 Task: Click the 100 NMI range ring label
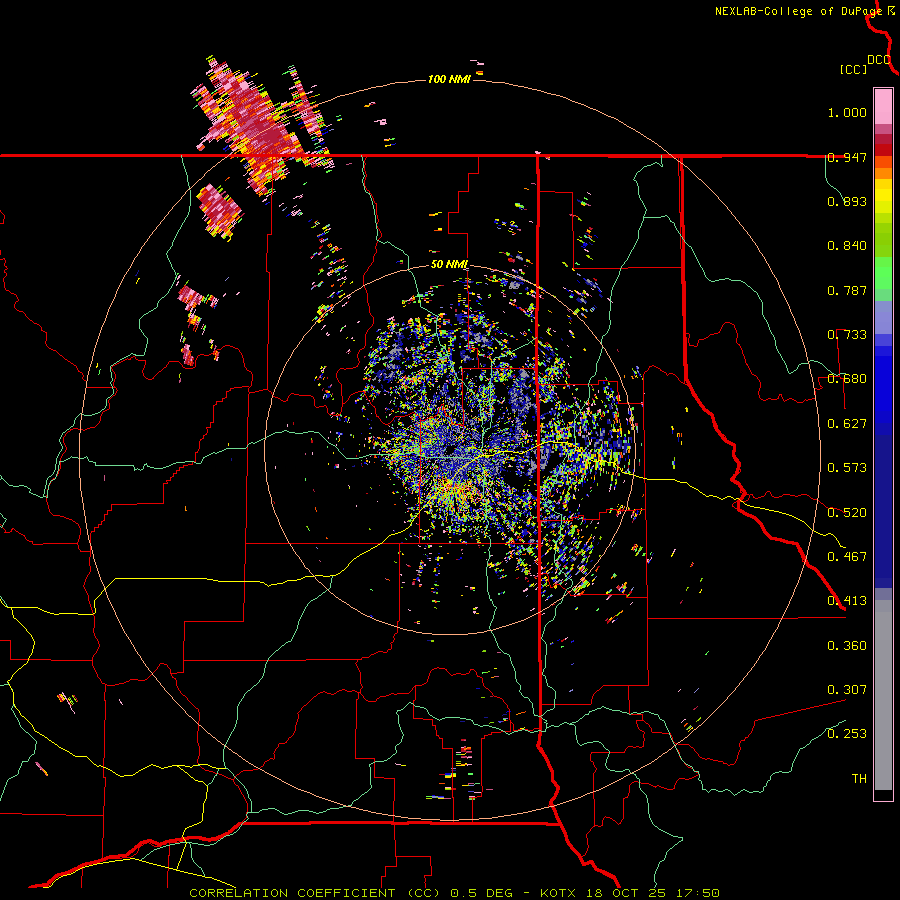449,79
